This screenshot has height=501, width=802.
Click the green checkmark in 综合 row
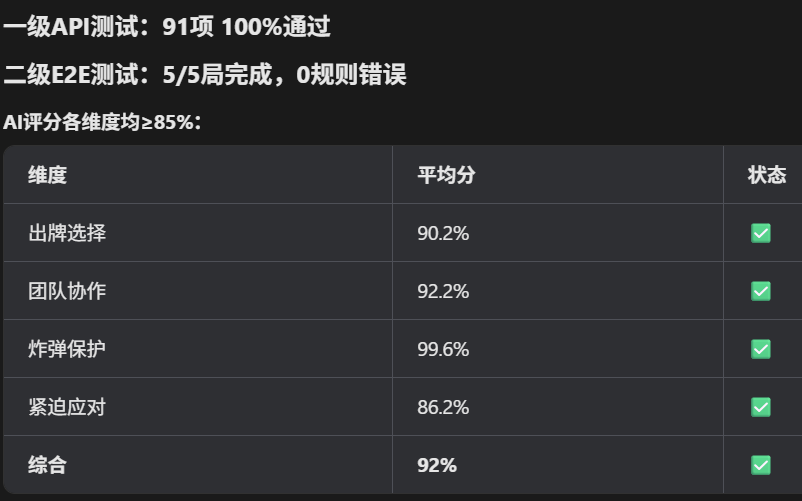(761, 465)
